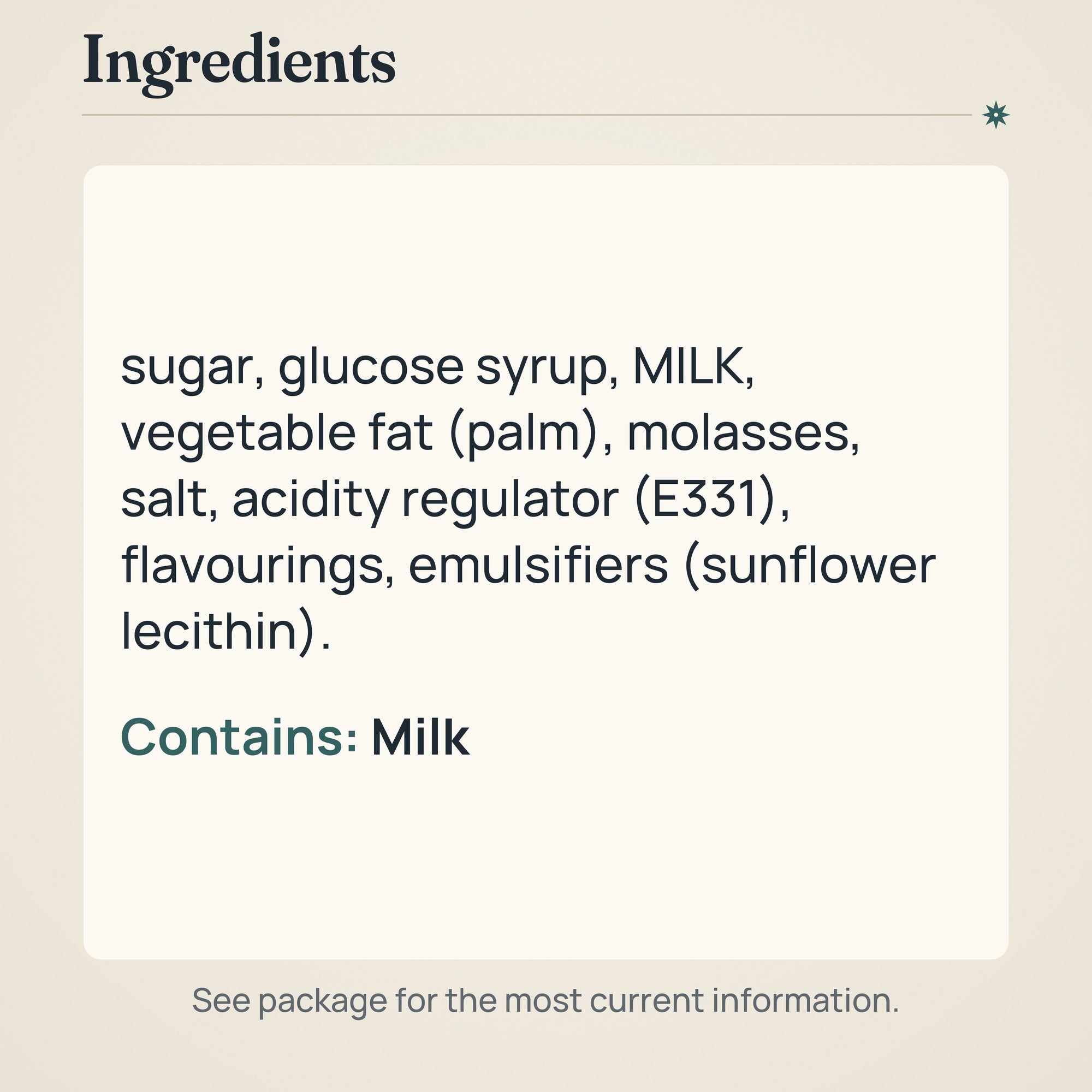The height and width of the screenshot is (1092, 1092).
Task: Click the E331 additive code
Action: pyautogui.click(x=704, y=498)
